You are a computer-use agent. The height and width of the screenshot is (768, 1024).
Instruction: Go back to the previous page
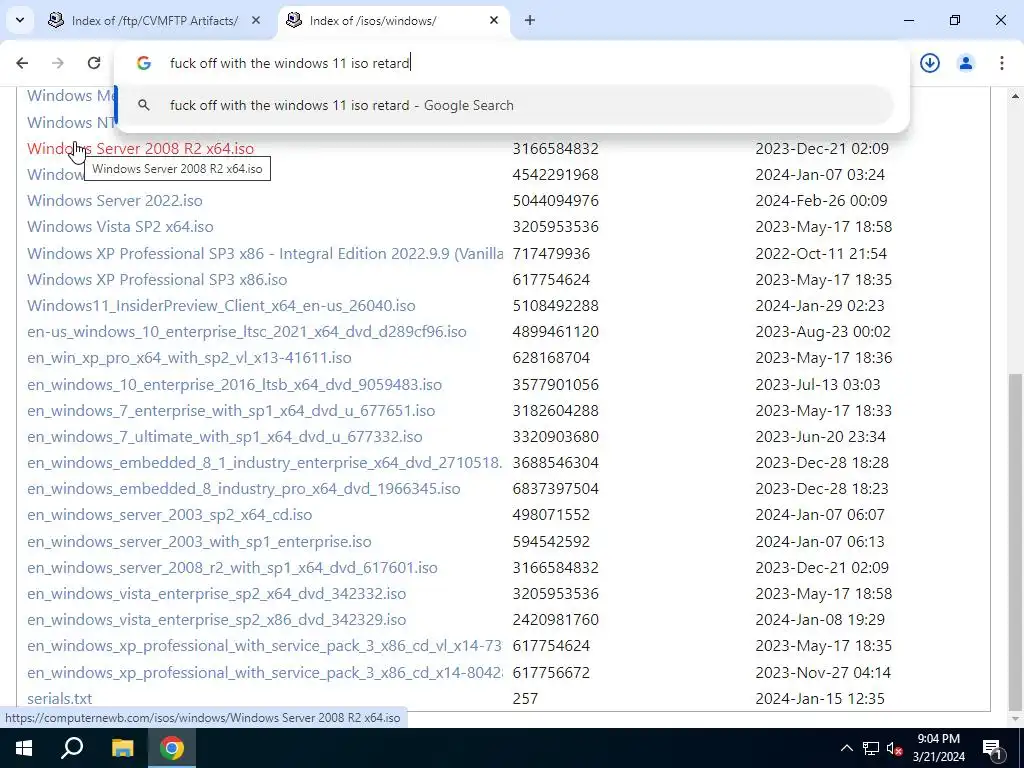click(x=22, y=63)
